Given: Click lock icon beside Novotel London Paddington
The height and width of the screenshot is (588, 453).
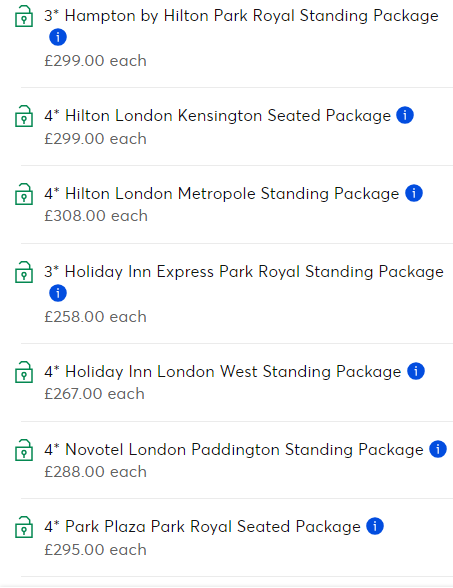Looking at the screenshot, I should [24, 450].
